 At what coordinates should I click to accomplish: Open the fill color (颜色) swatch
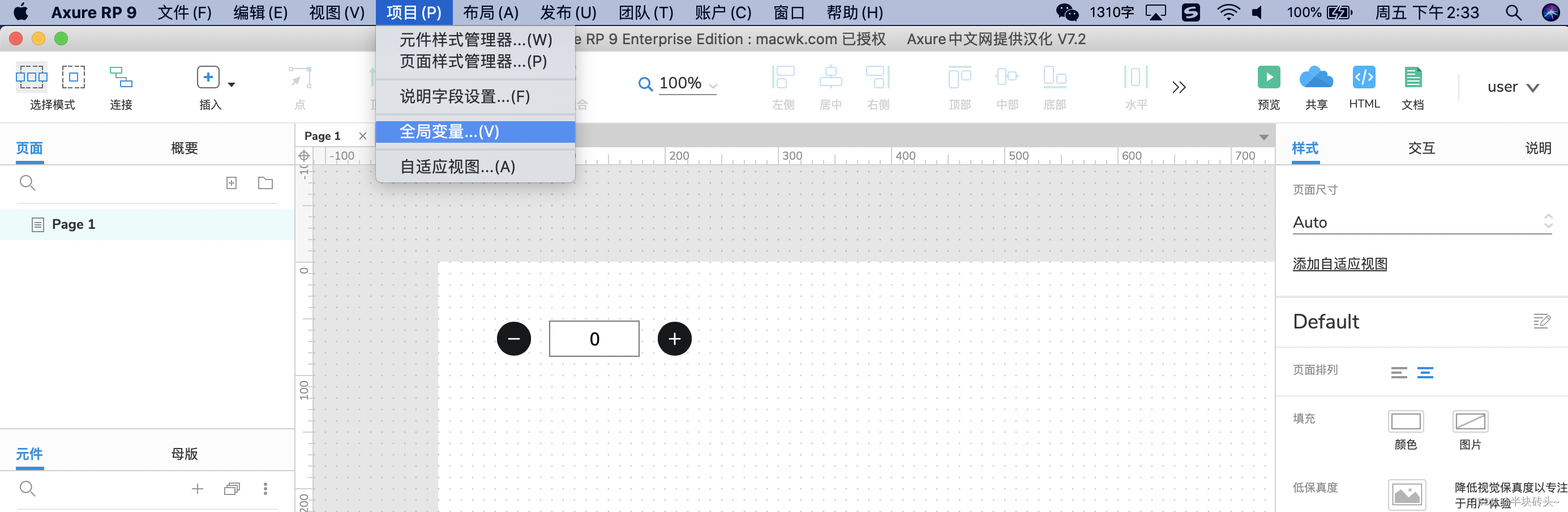coord(1406,421)
